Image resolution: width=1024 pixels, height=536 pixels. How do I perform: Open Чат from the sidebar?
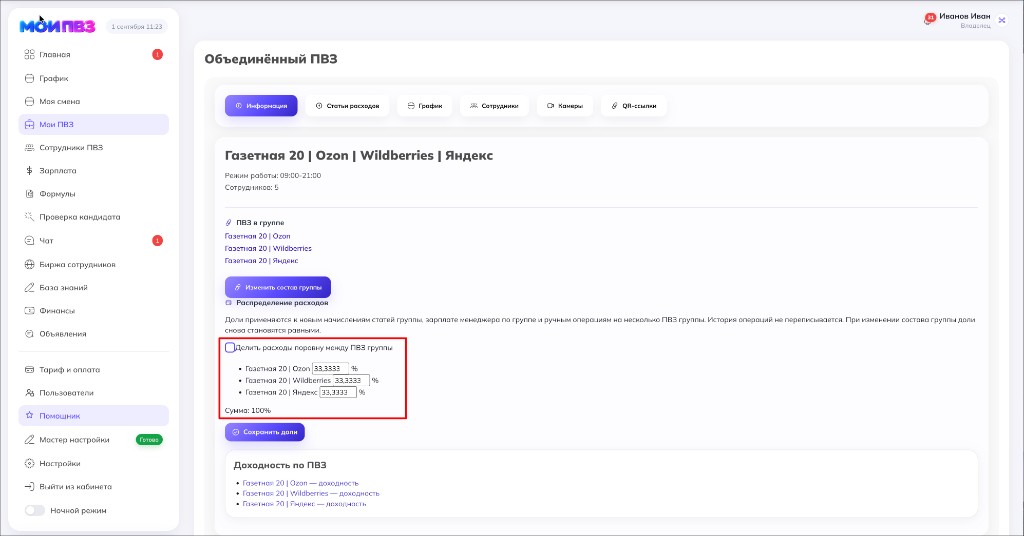point(93,240)
